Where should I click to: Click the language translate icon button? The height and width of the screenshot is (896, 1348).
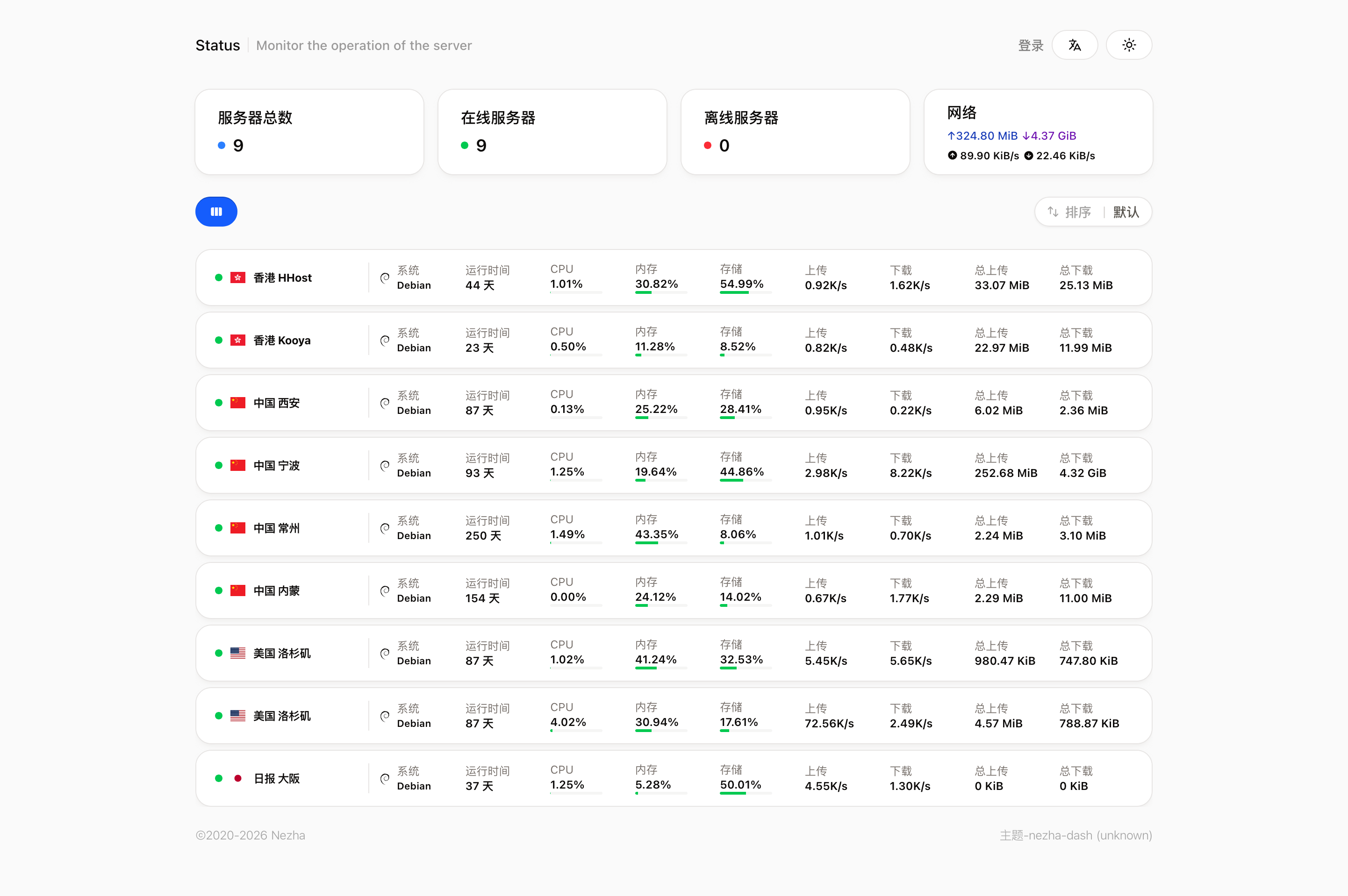(1074, 45)
